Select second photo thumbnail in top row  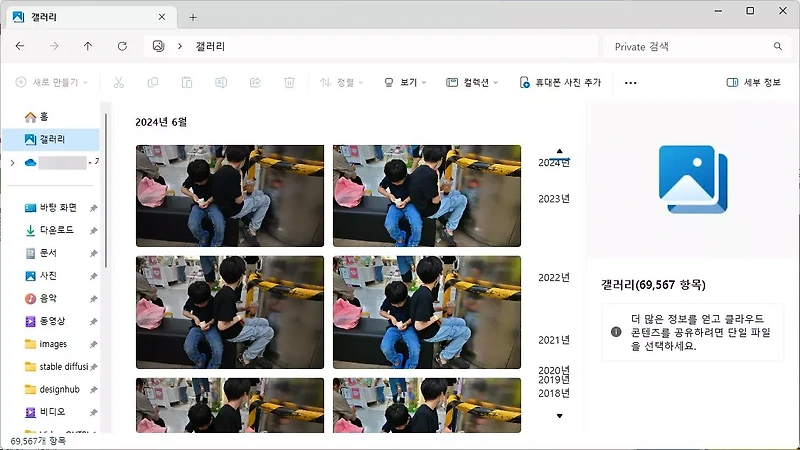tap(427, 196)
